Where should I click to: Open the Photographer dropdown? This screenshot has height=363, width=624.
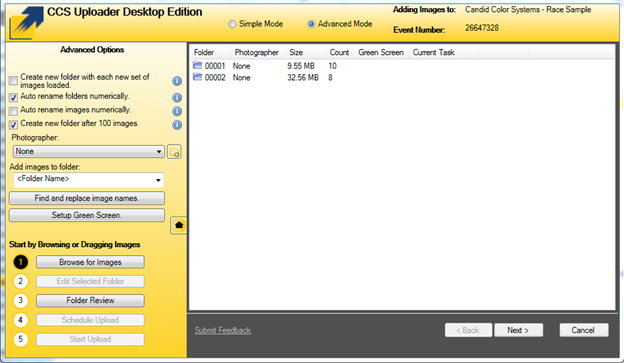tap(89, 151)
